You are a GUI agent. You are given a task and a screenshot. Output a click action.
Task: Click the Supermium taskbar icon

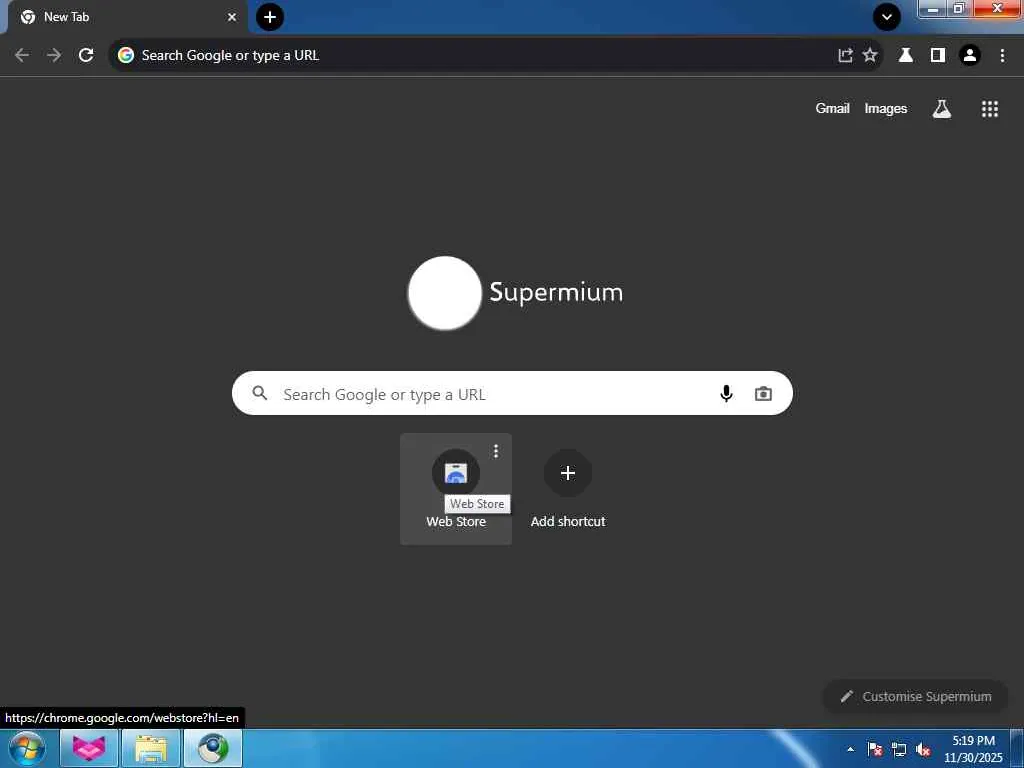213,748
